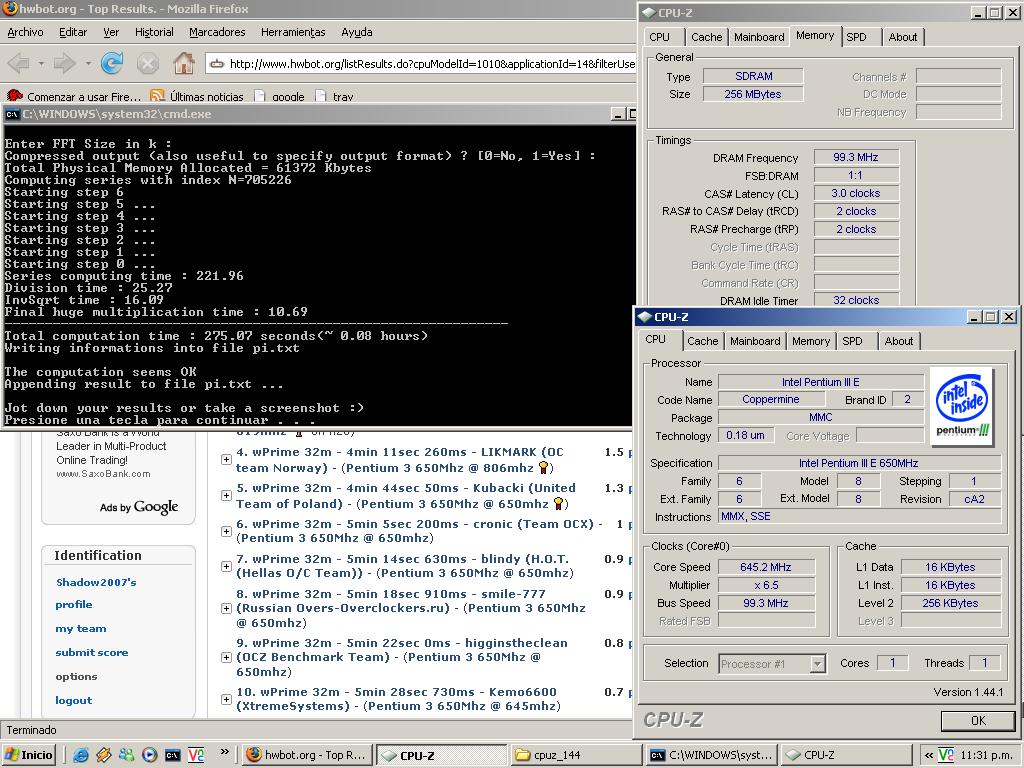Open the forward history dropdown arrow
Viewport: 1024px width, 768px height.
(88, 64)
